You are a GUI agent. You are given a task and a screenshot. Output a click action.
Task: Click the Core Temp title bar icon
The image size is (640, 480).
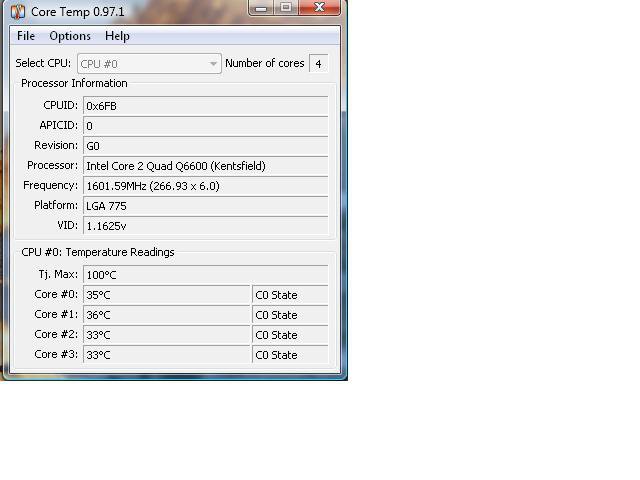[18, 11]
